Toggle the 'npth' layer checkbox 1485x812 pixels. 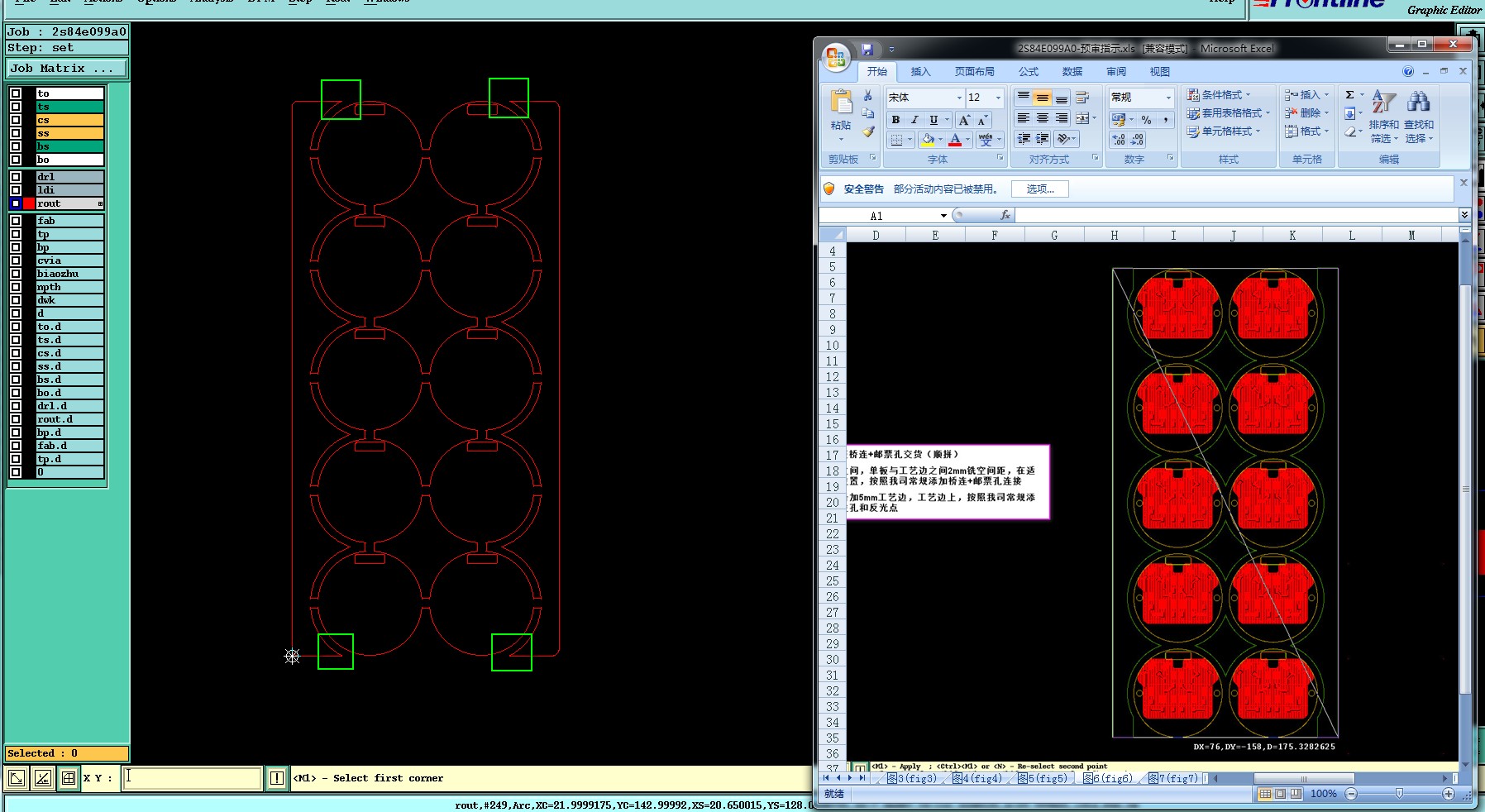click(16, 287)
